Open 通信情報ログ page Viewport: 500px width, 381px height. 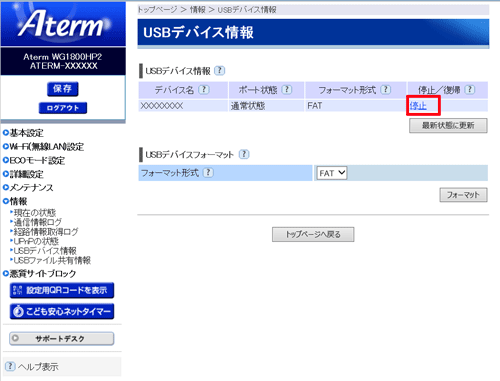(38, 222)
